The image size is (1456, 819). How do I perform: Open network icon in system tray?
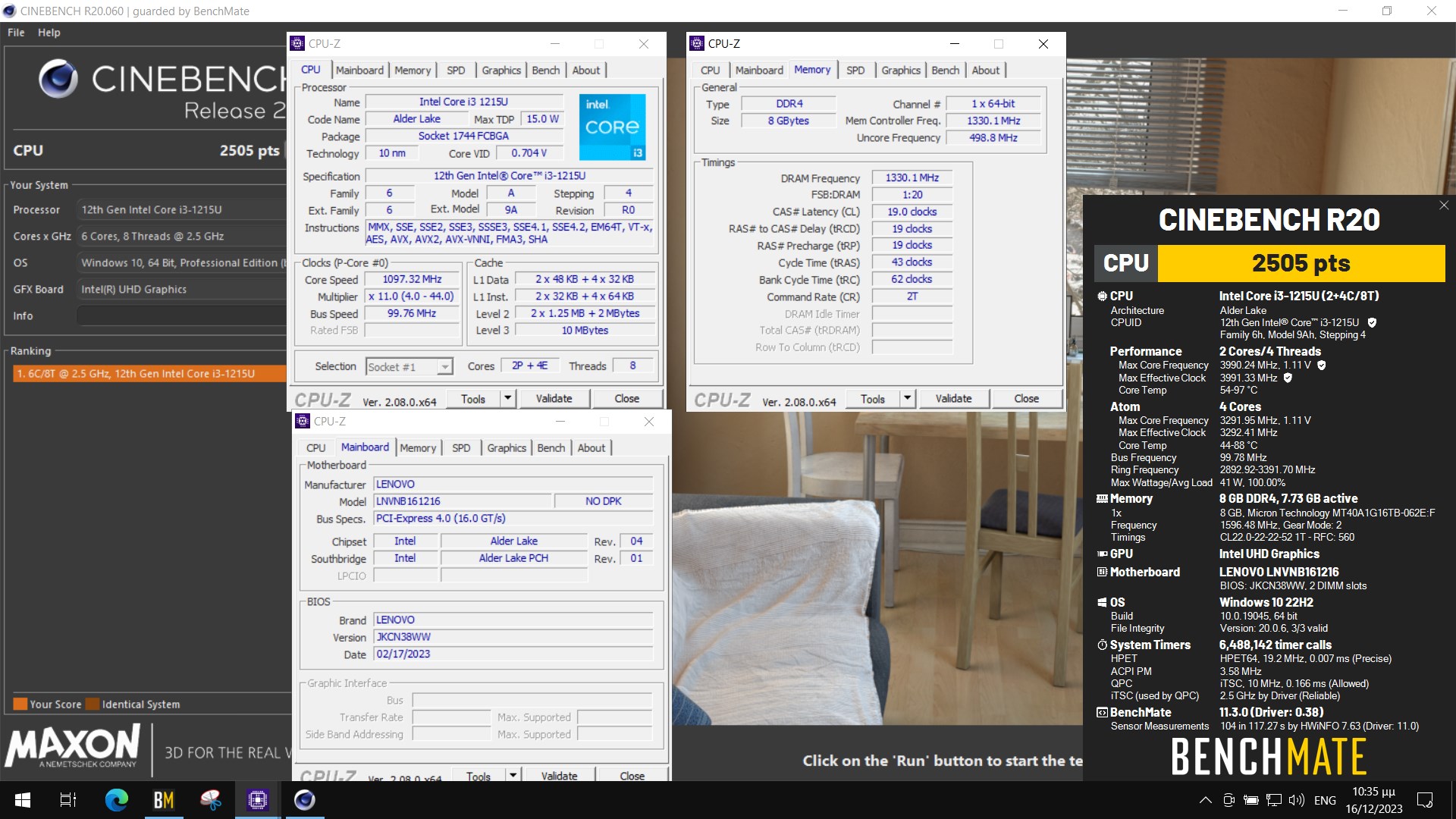[x=1274, y=800]
